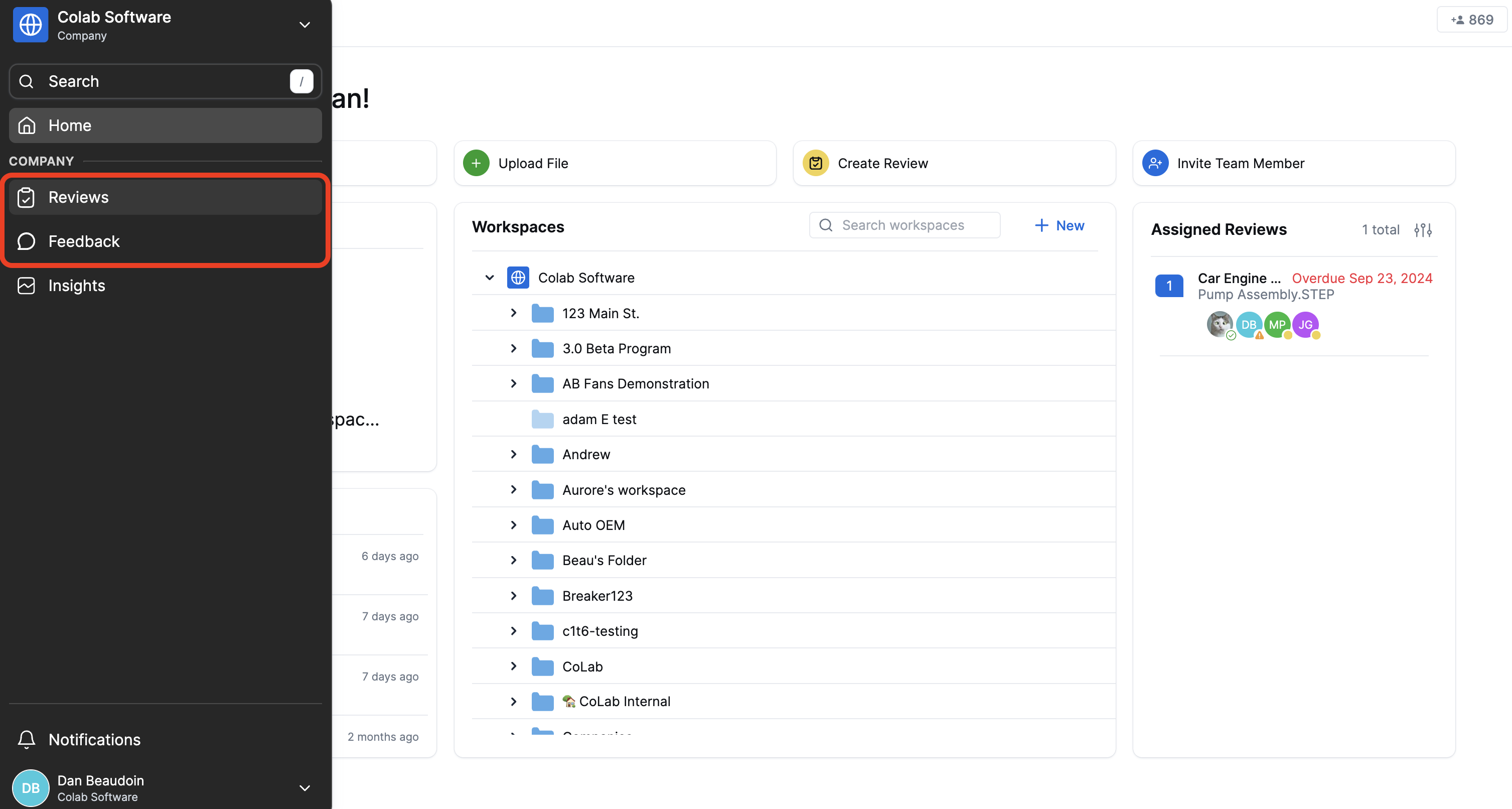Click the Home house icon
Viewport: 1512px width, 809px height.
[x=27, y=125]
